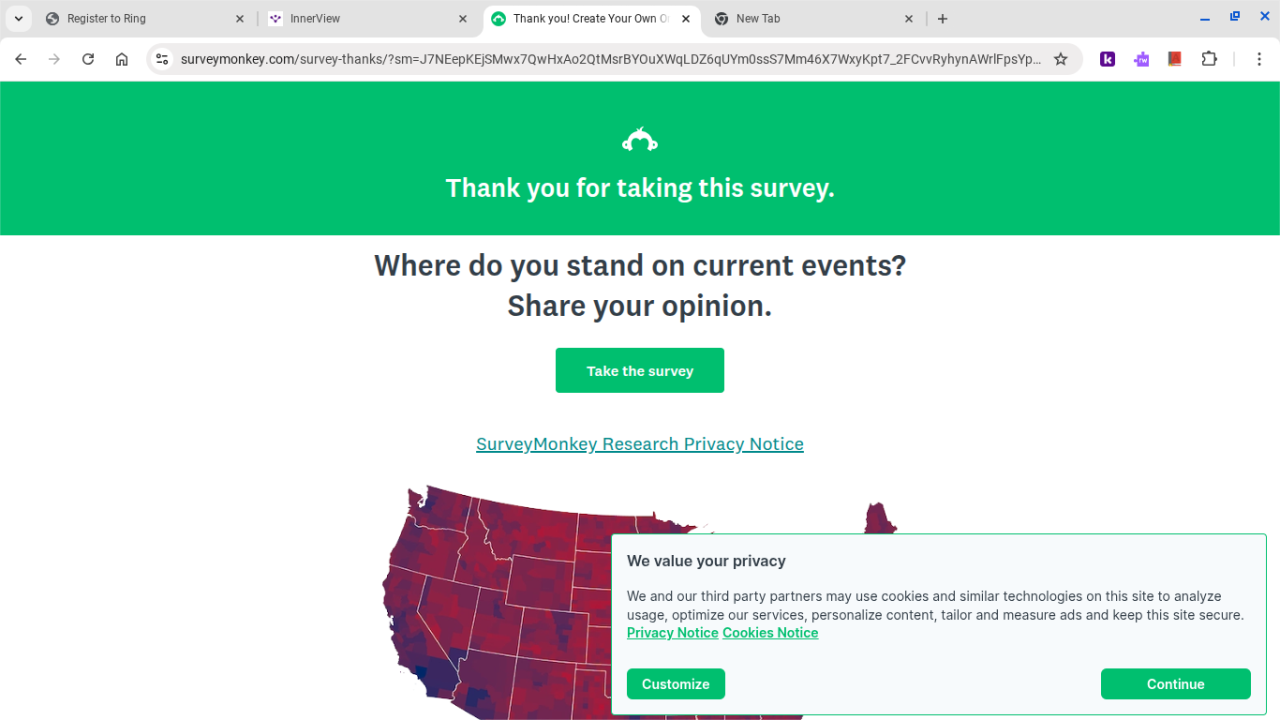Image resolution: width=1280 pixels, height=720 pixels.
Task: Reload the current page
Action: pos(88,59)
